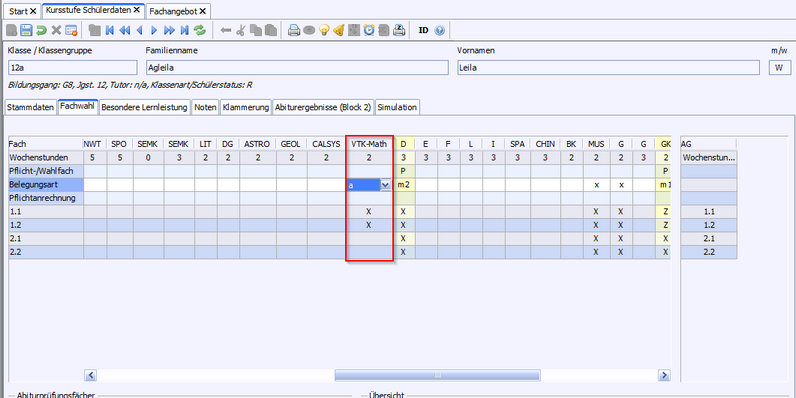Open the Abiturergebnisse (Block 2) tab
The image size is (796, 398).
323,107
